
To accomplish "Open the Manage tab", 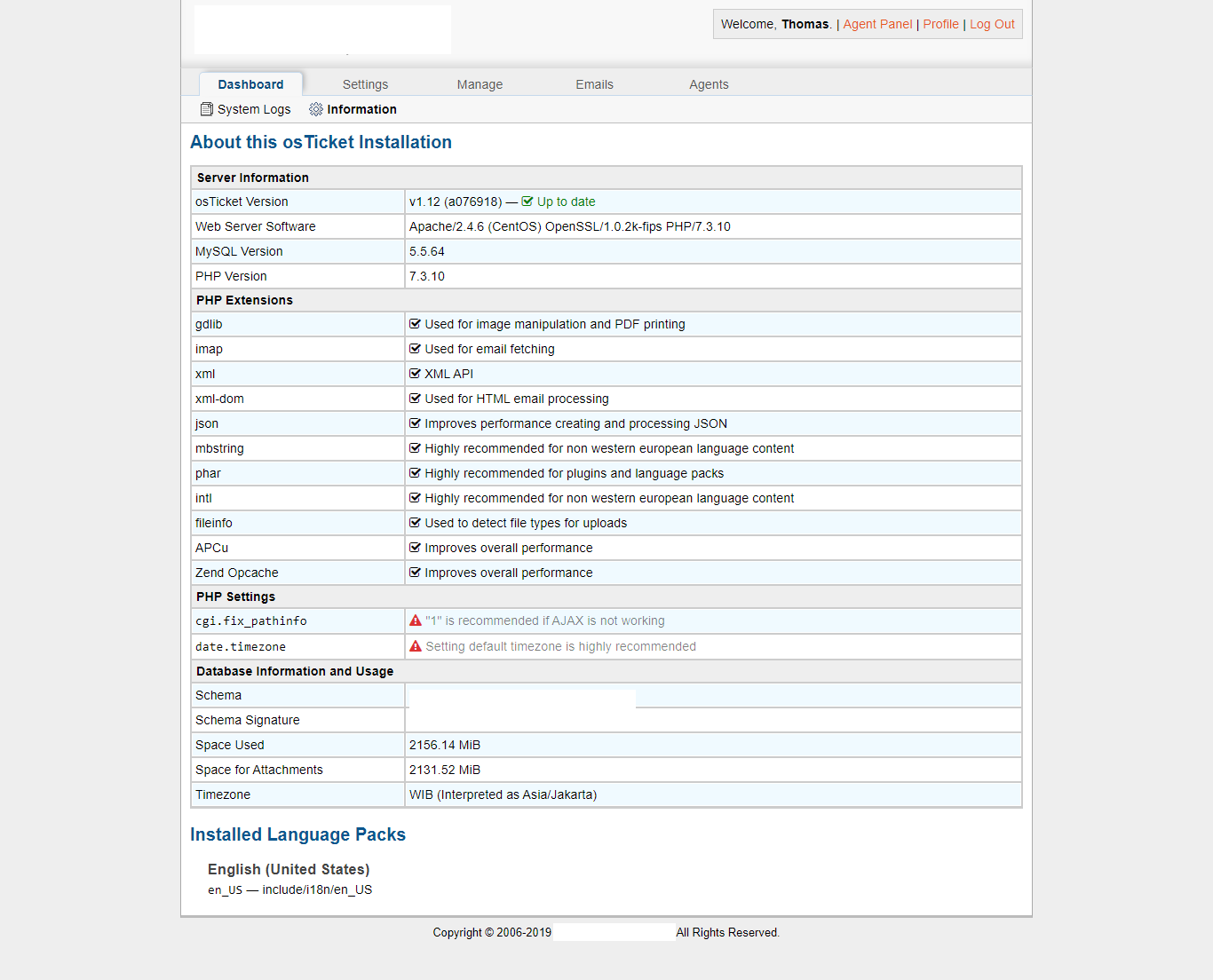I will tap(480, 84).
